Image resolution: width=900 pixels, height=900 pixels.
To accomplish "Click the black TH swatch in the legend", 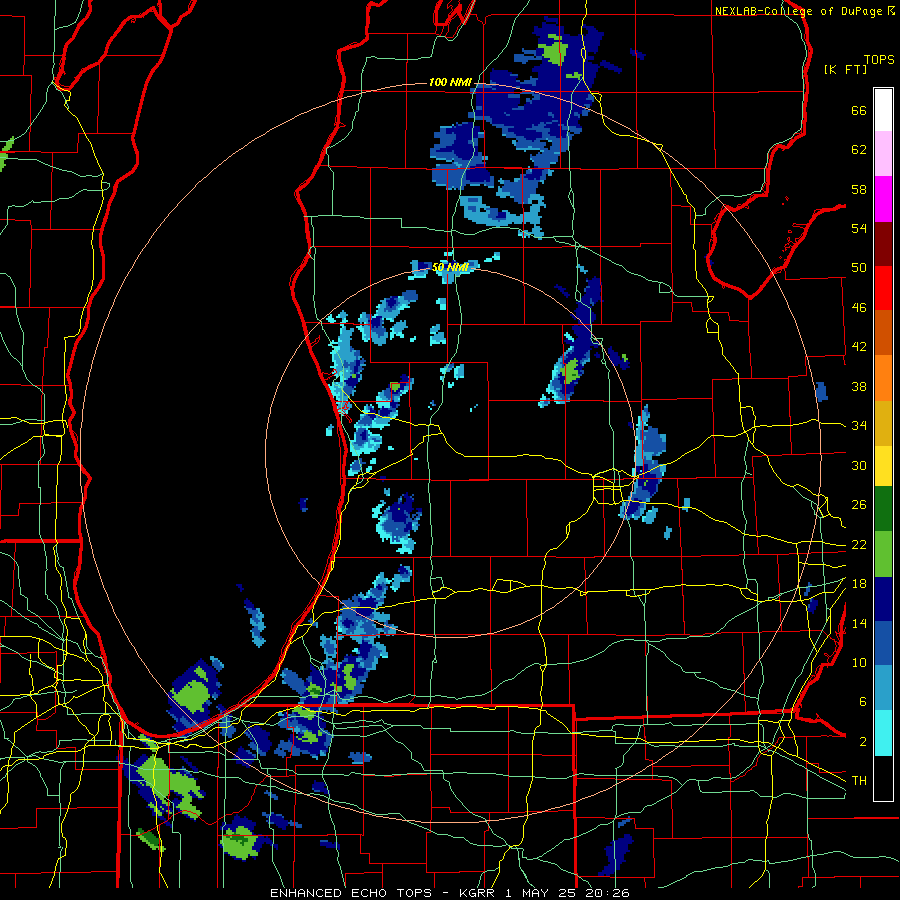I will pyautogui.click(x=883, y=778).
